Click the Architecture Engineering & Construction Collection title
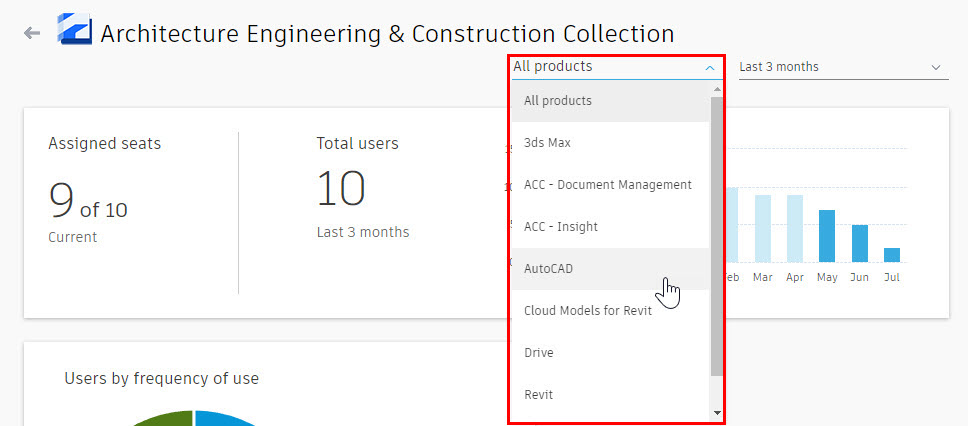The height and width of the screenshot is (426, 968). pos(387,33)
